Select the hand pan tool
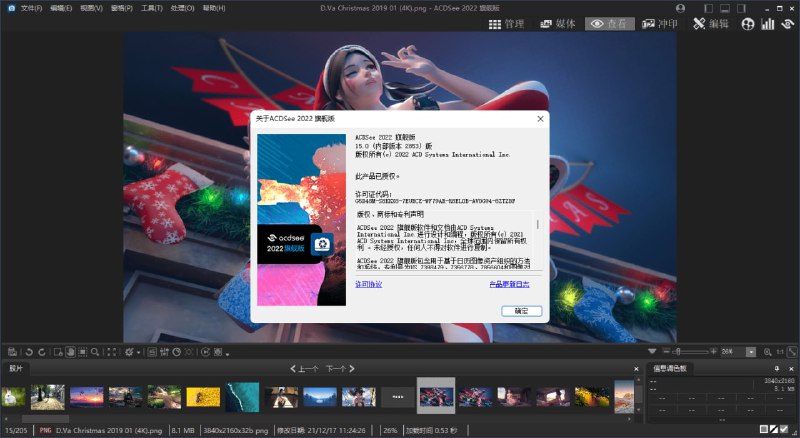800x438 pixels. click(x=70, y=352)
